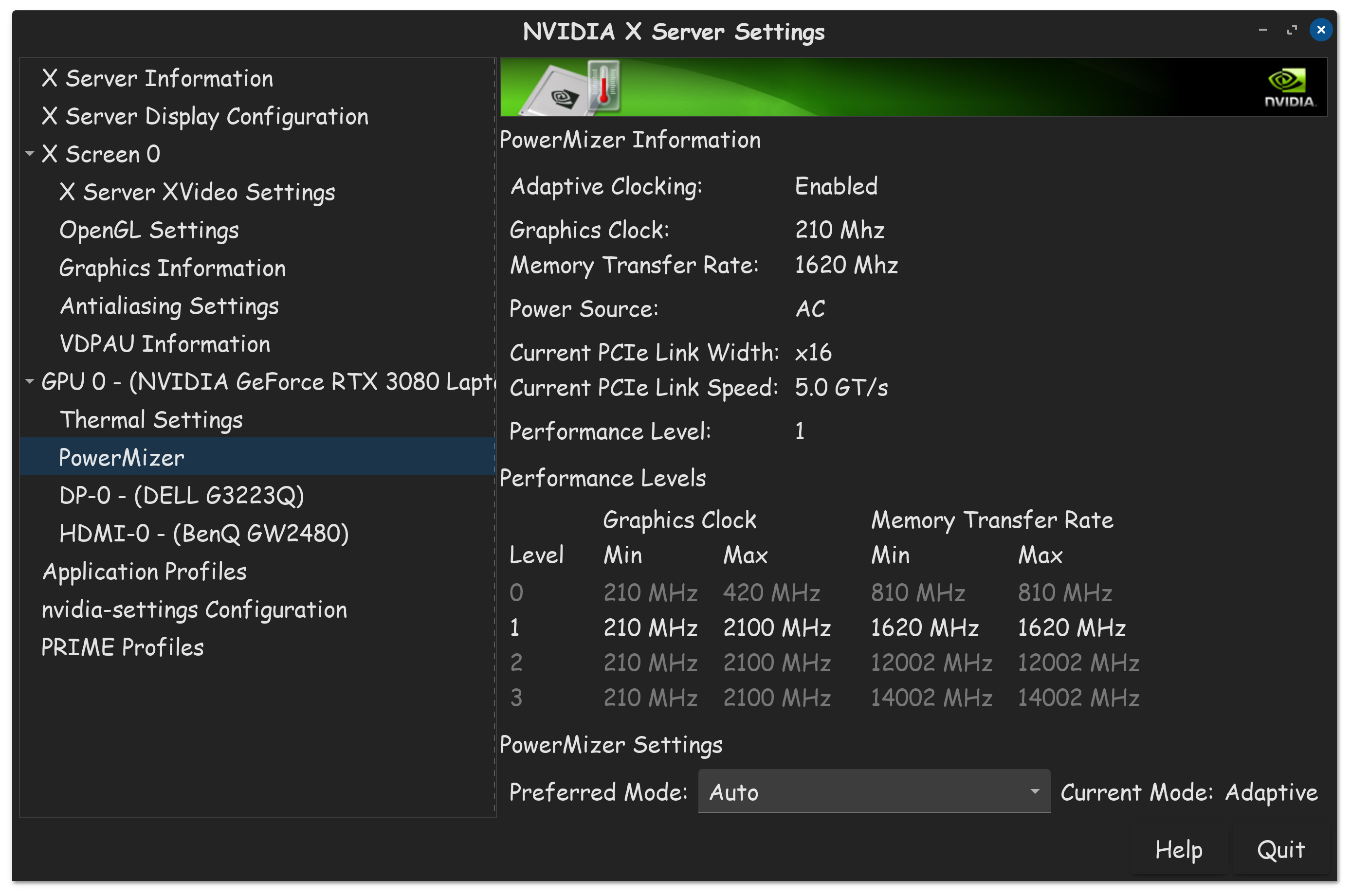The image size is (1351, 896).
Task: Select X Screen 0 entry
Action: coord(101,154)
